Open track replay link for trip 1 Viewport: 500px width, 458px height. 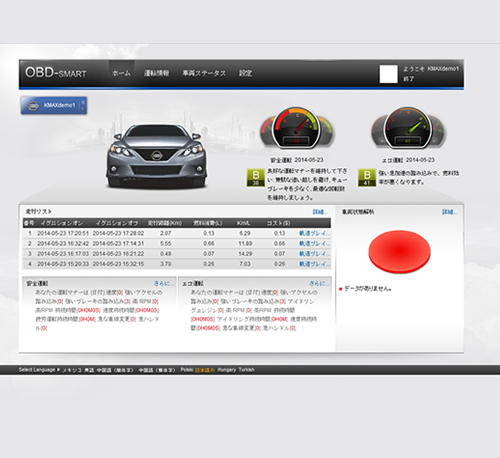[314, 233]
